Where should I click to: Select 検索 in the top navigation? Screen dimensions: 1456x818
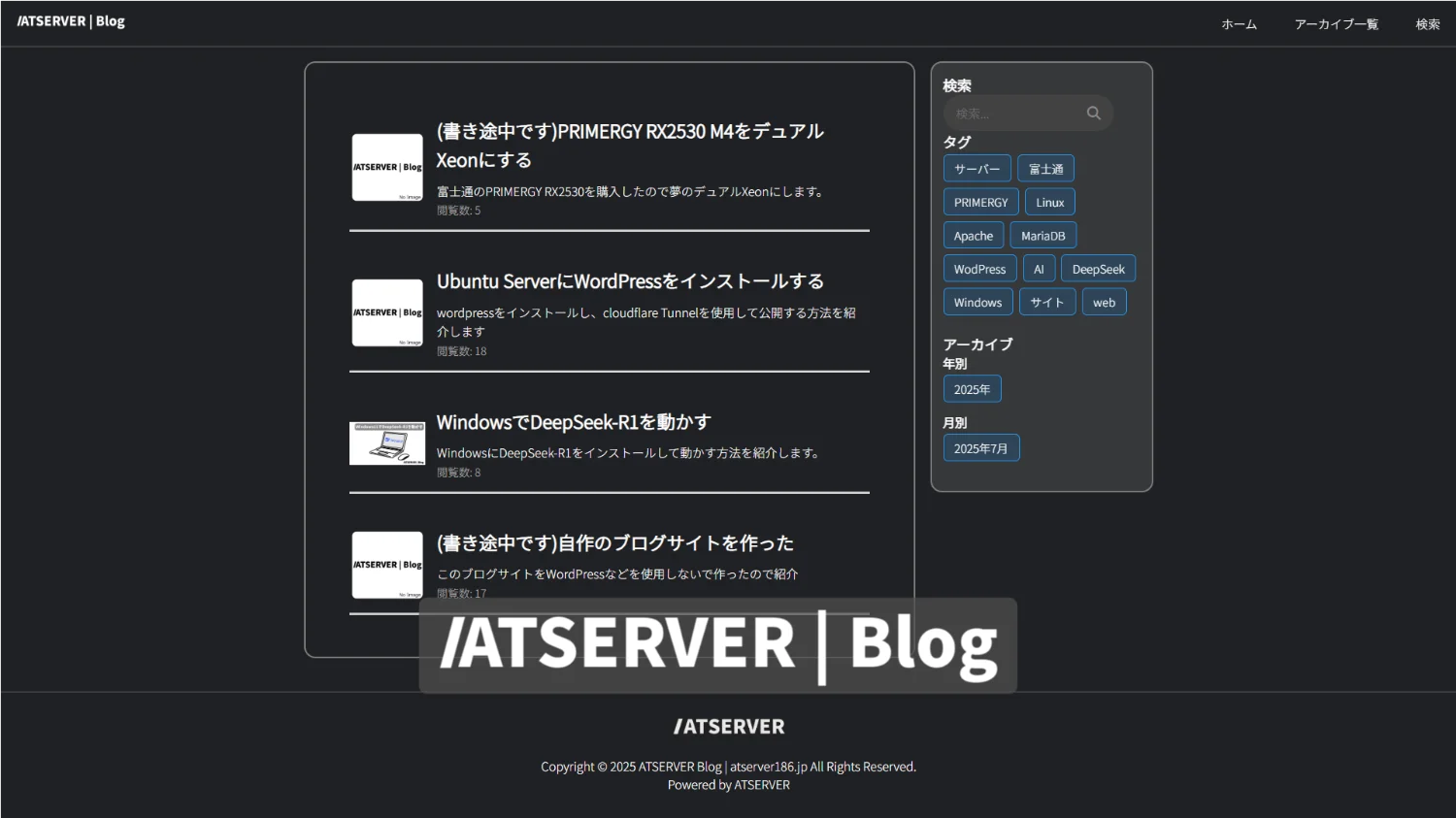point(1427,24)
